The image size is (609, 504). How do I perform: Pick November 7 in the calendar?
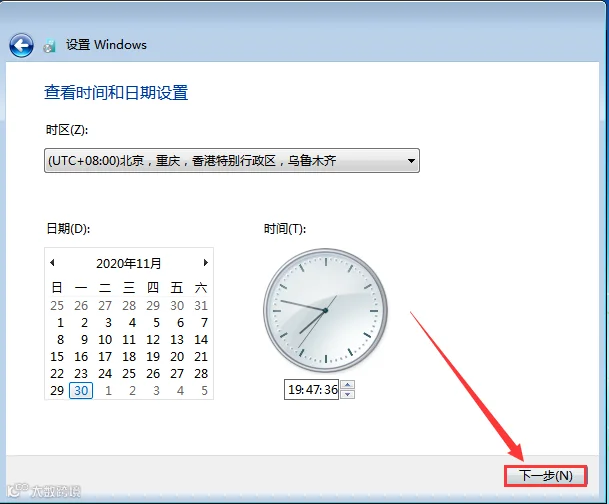coord(204,323)
